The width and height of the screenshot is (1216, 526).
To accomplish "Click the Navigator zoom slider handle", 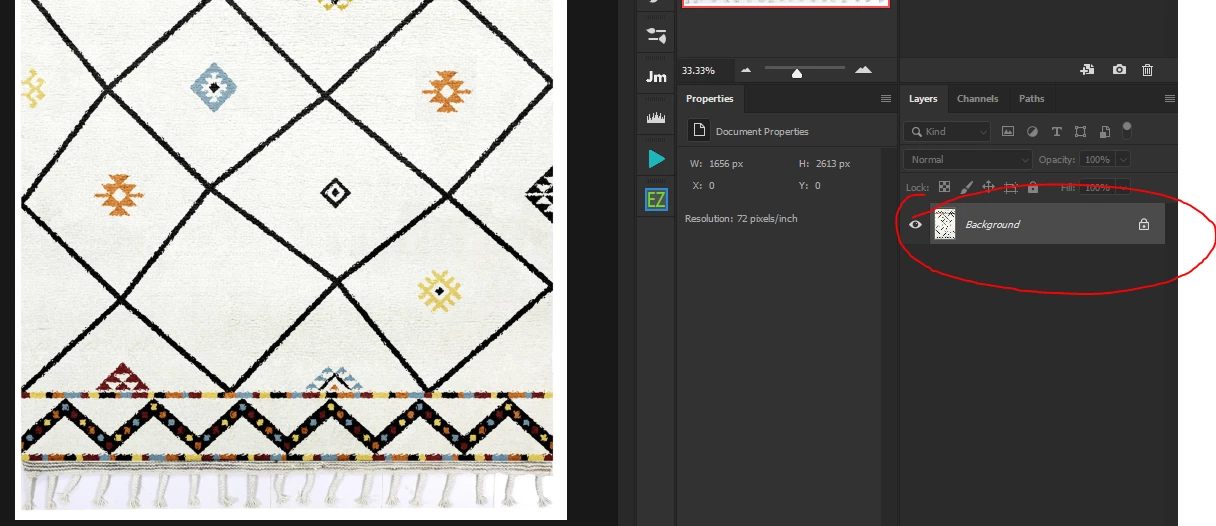I will click(797, 72).
